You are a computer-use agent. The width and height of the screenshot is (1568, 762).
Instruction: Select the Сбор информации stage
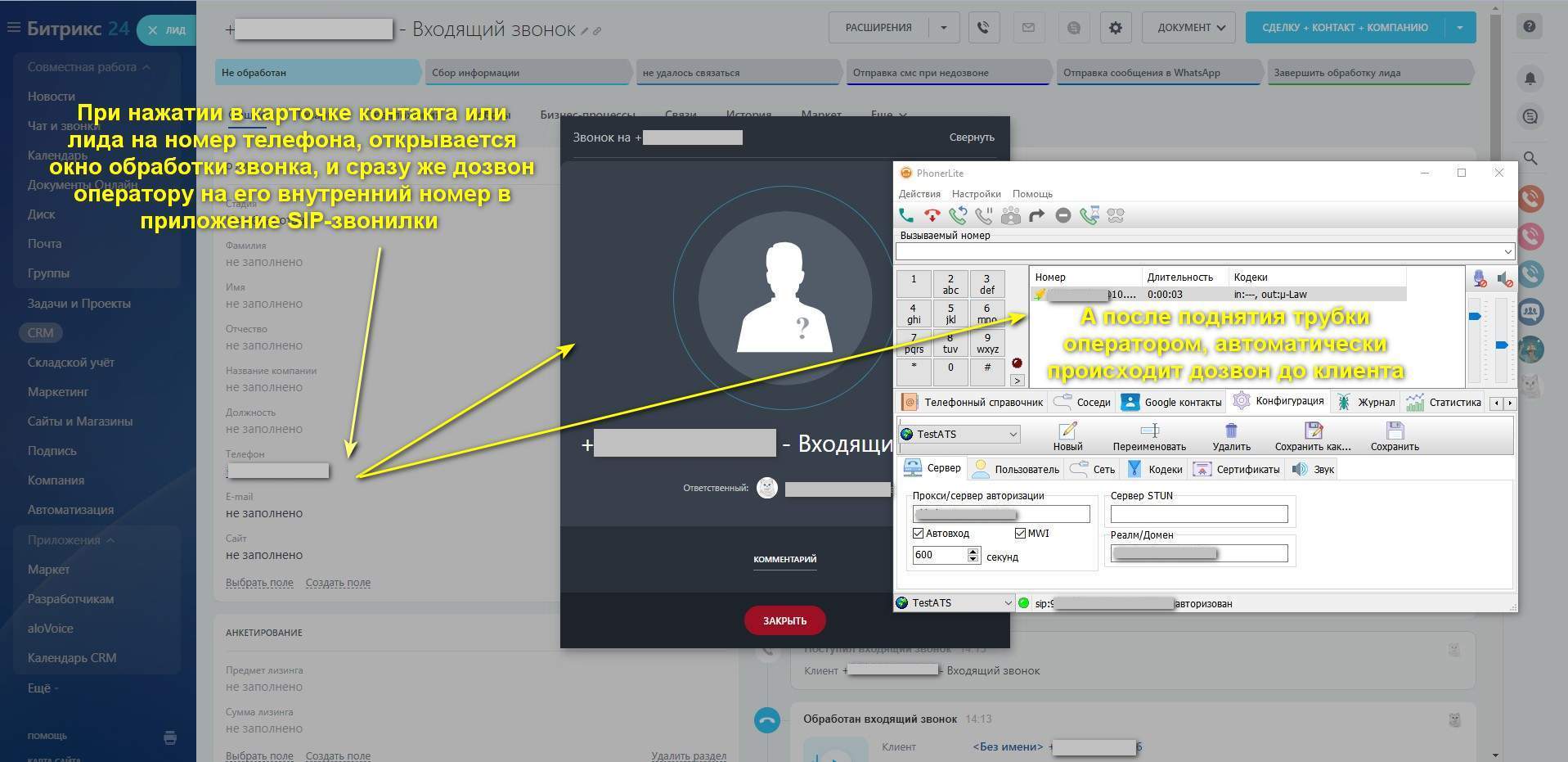tap(528, 73)
